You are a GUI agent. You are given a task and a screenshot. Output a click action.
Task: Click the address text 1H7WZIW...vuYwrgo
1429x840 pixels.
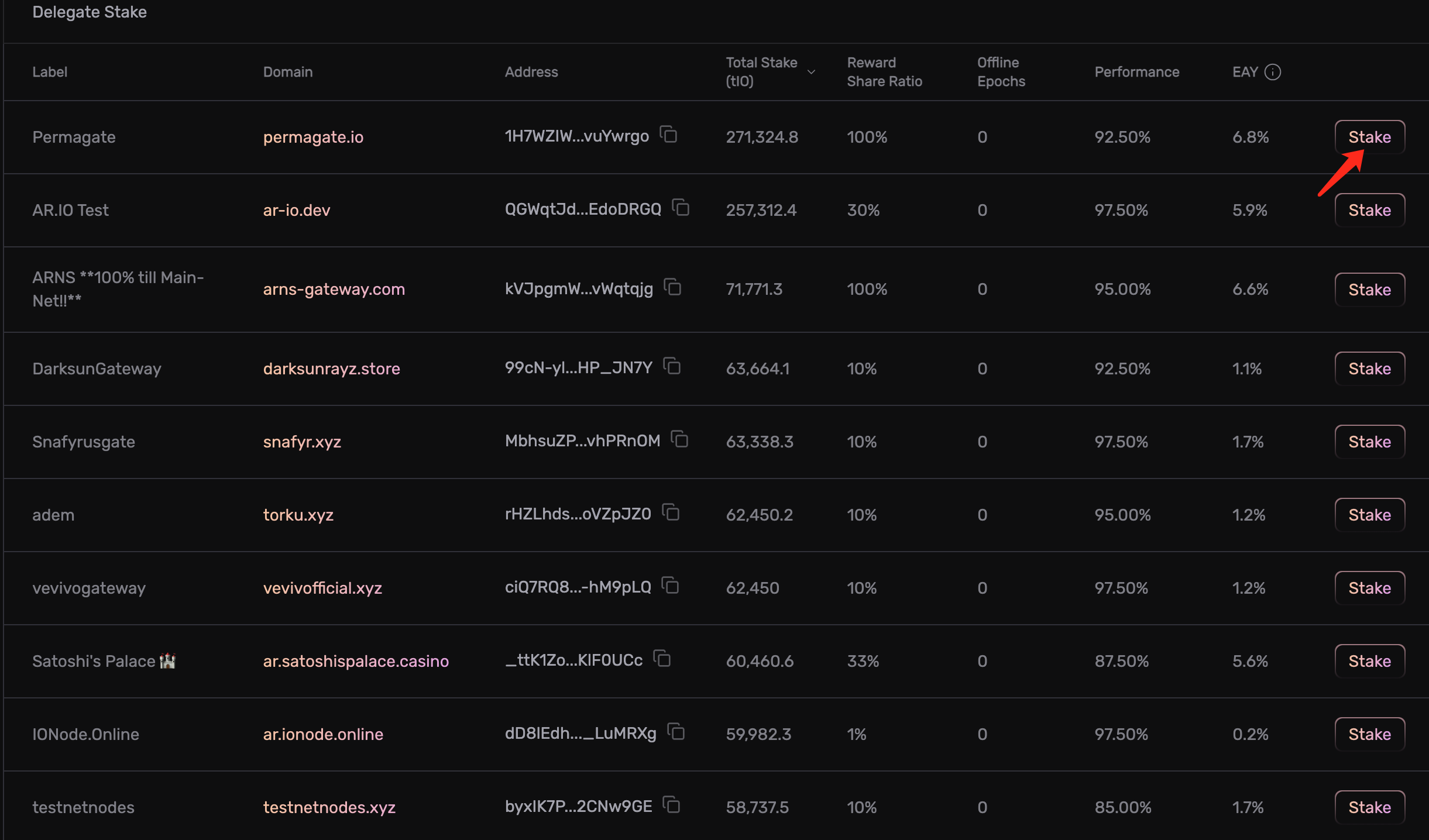(576, 136)
